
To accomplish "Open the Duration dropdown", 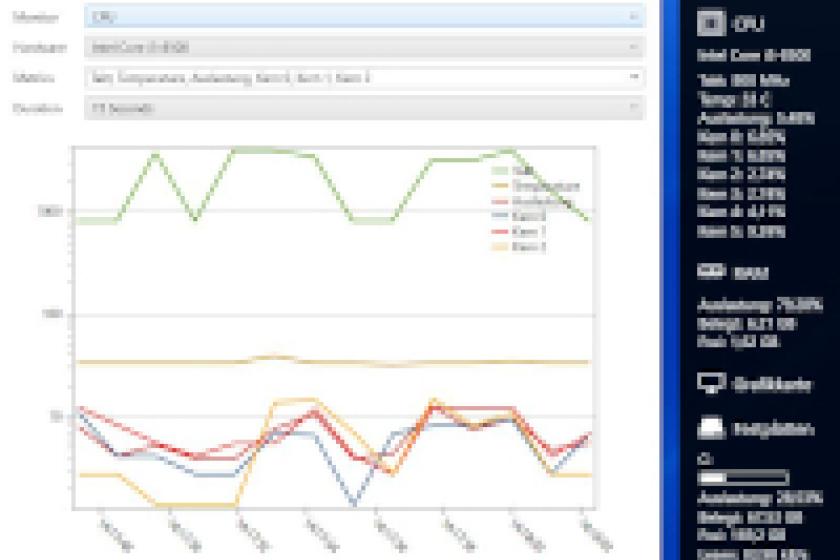I will tap(364, 108).
